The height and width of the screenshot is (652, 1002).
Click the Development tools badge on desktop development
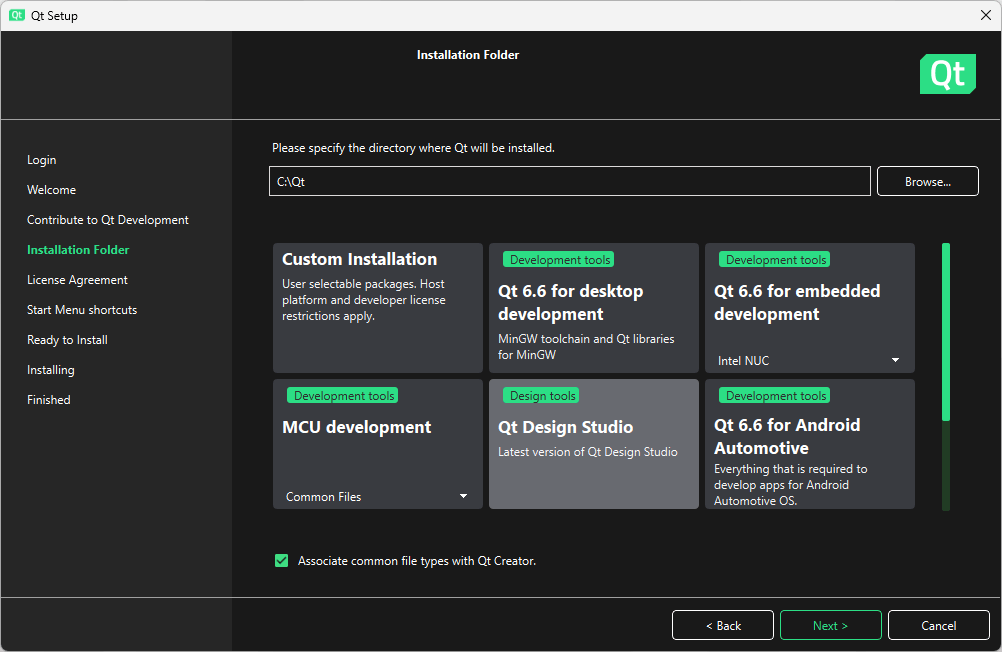tap(557, 259)
